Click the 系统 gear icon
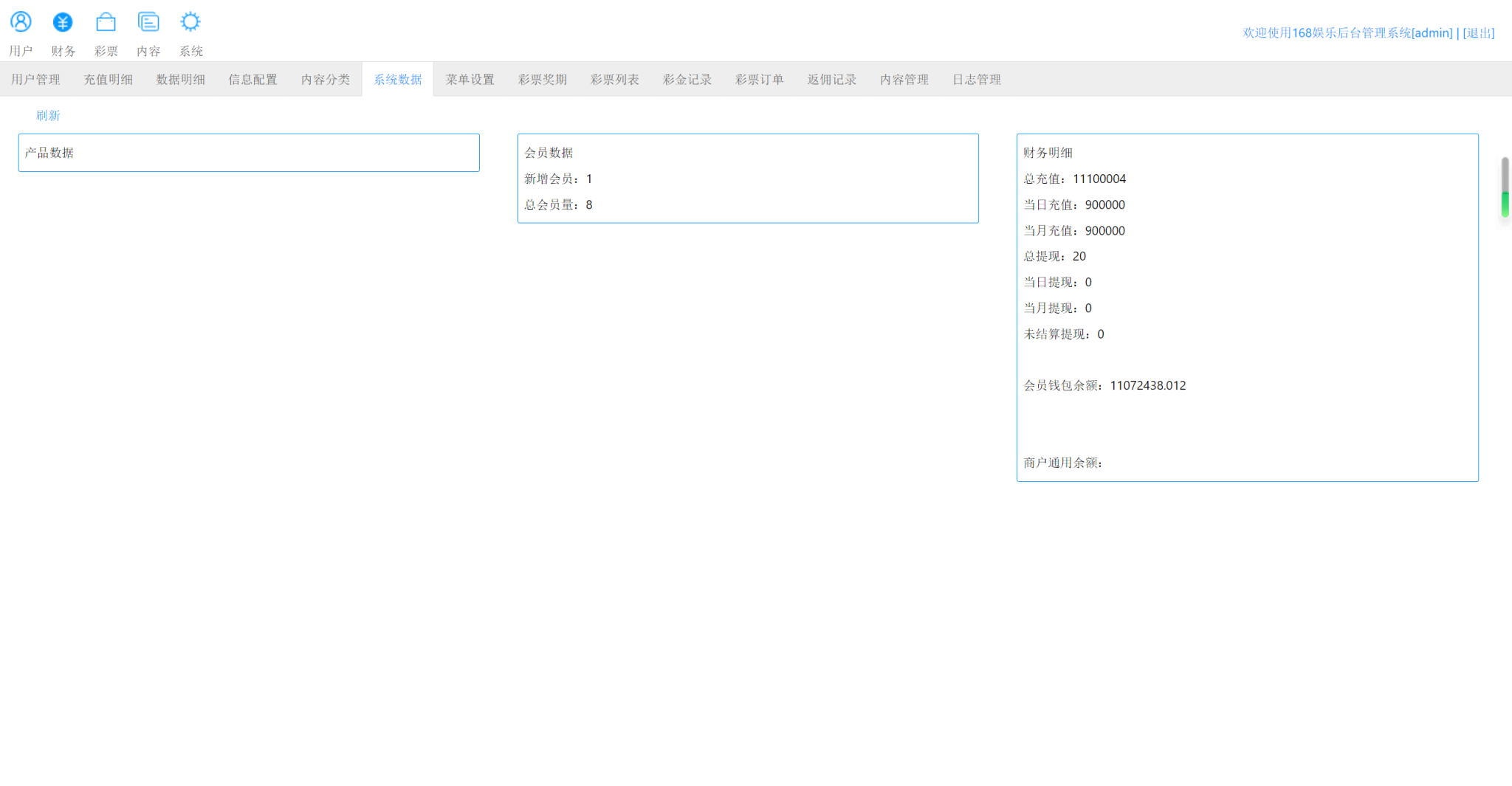The height and width of the screenshot is (786, 1512). [x=190, y=22]
